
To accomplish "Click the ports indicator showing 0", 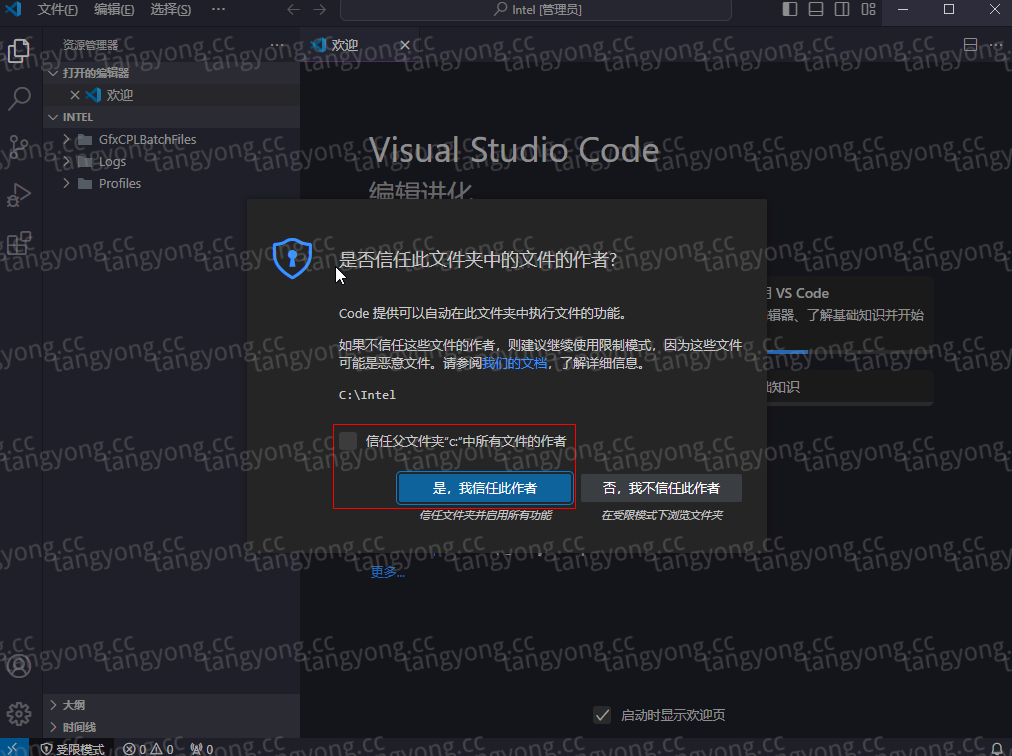I will [x=201, y=748].
